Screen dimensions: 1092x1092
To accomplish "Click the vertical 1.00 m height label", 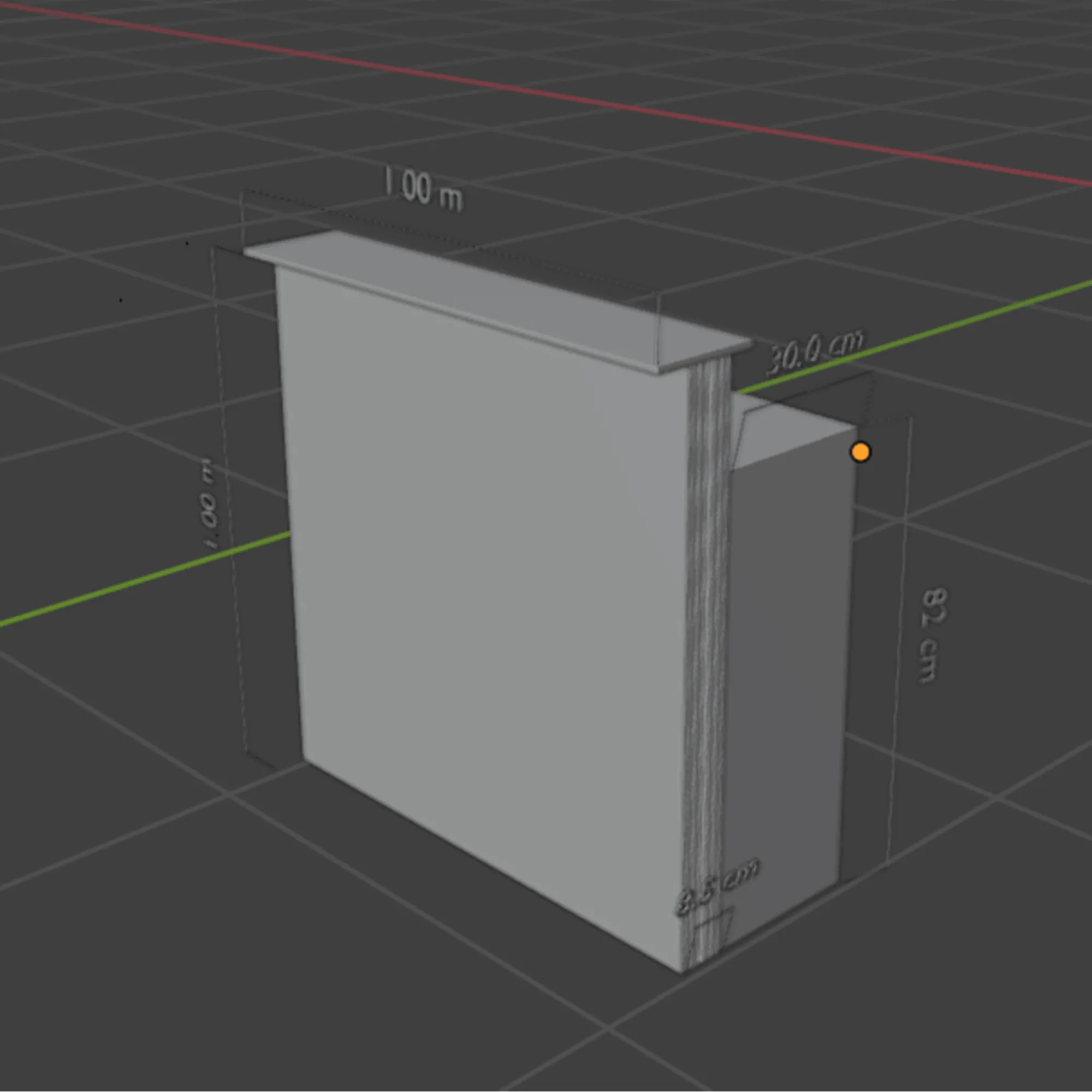I will point(208,505).
